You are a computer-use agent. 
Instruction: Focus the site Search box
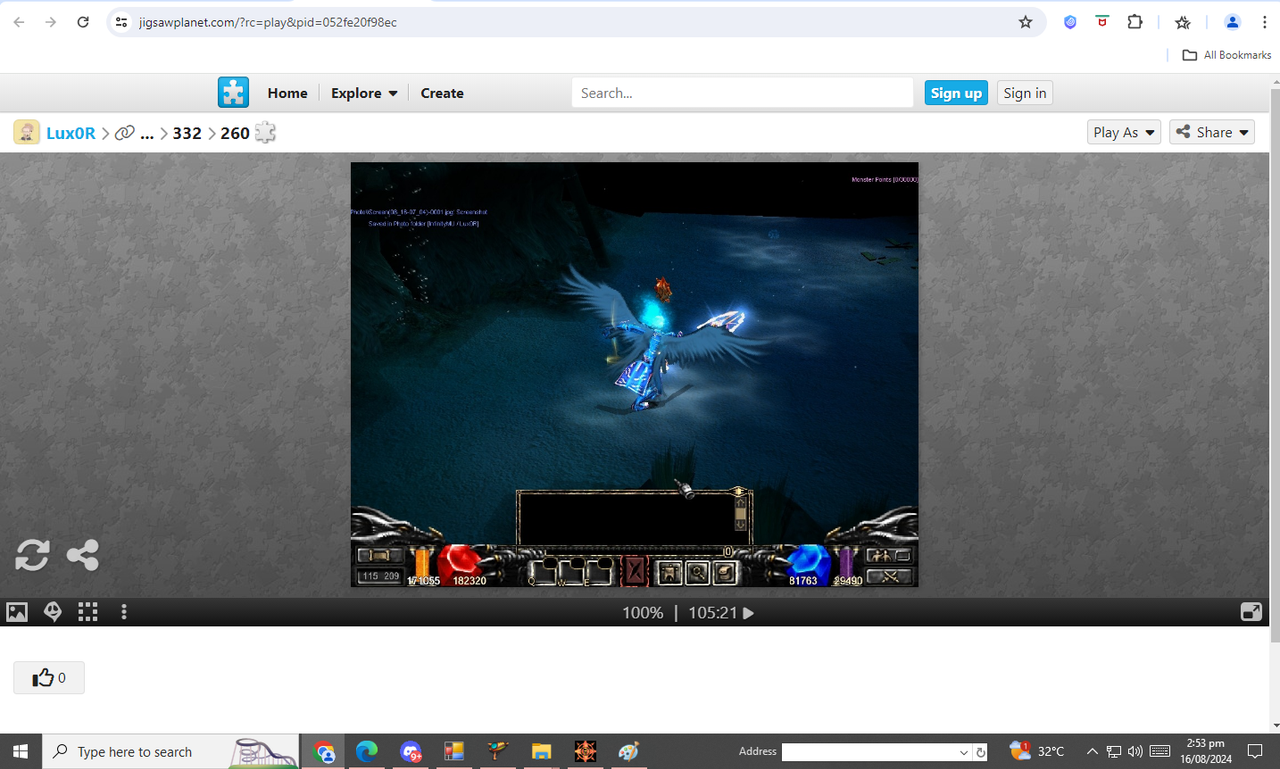(x=742, y=93)
